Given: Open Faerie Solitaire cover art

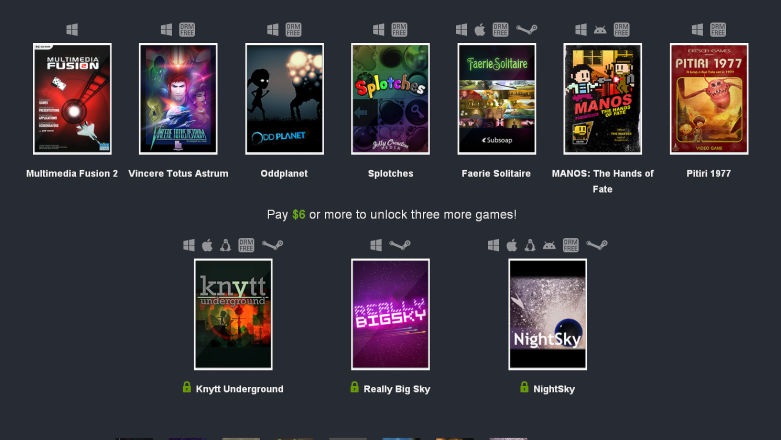Looking at the screenshot, I should 497,99.
